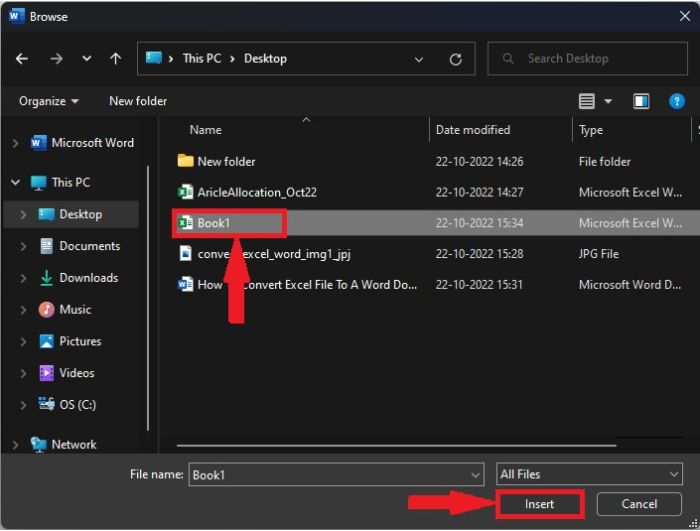Expand the Documents tree node
The image size is (700, 531).
click(x=23, y=246)
